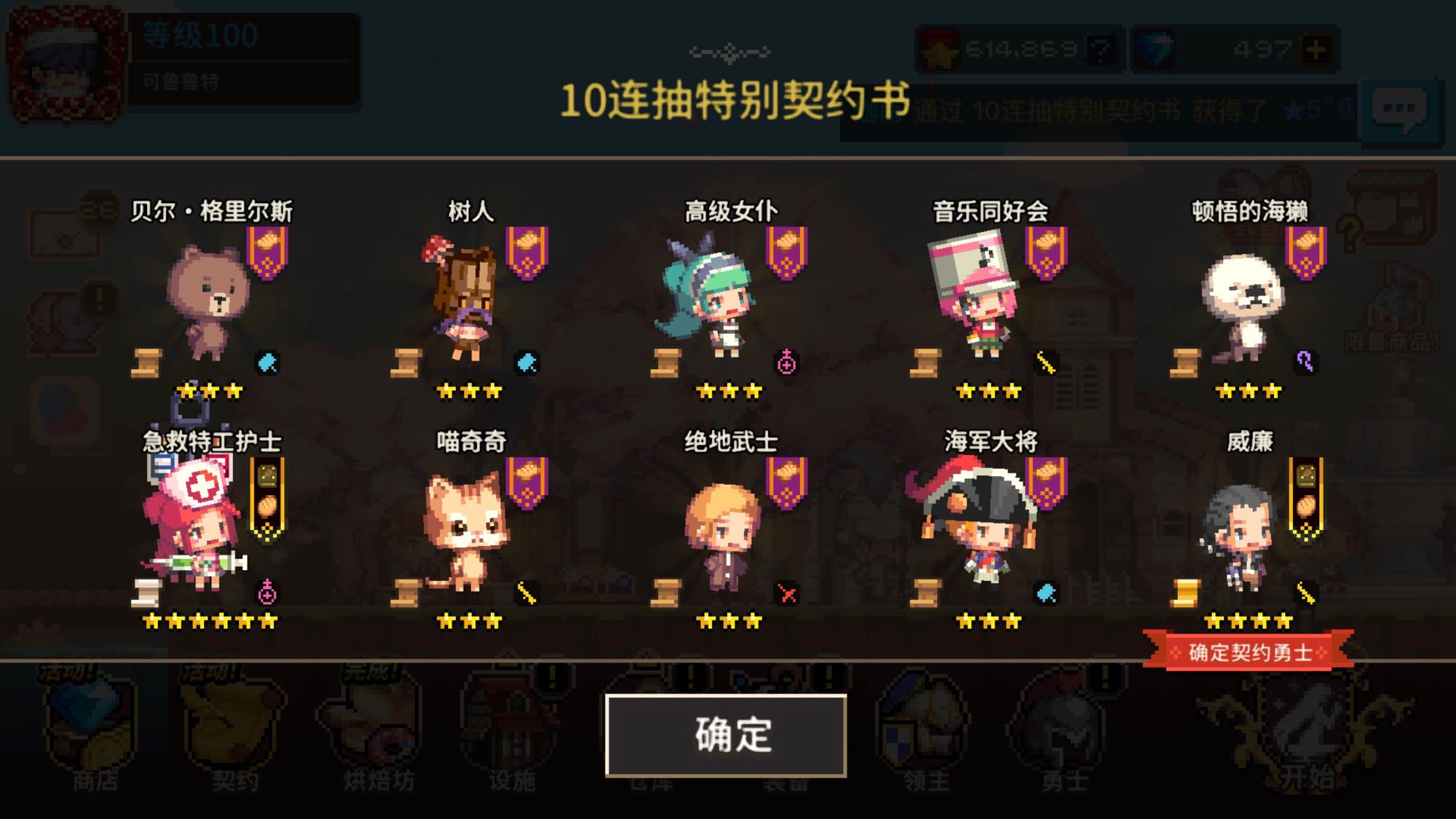Tap the crossed swords icon under 绝地武士

787,593
